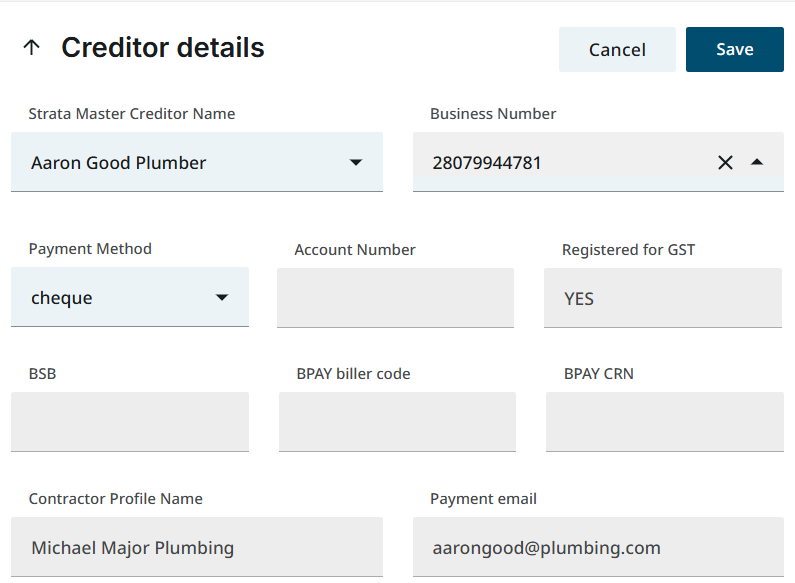The image size is (795, 583).
Task: Click the Payment Method dropdown arrow
Action: [222, 297]
